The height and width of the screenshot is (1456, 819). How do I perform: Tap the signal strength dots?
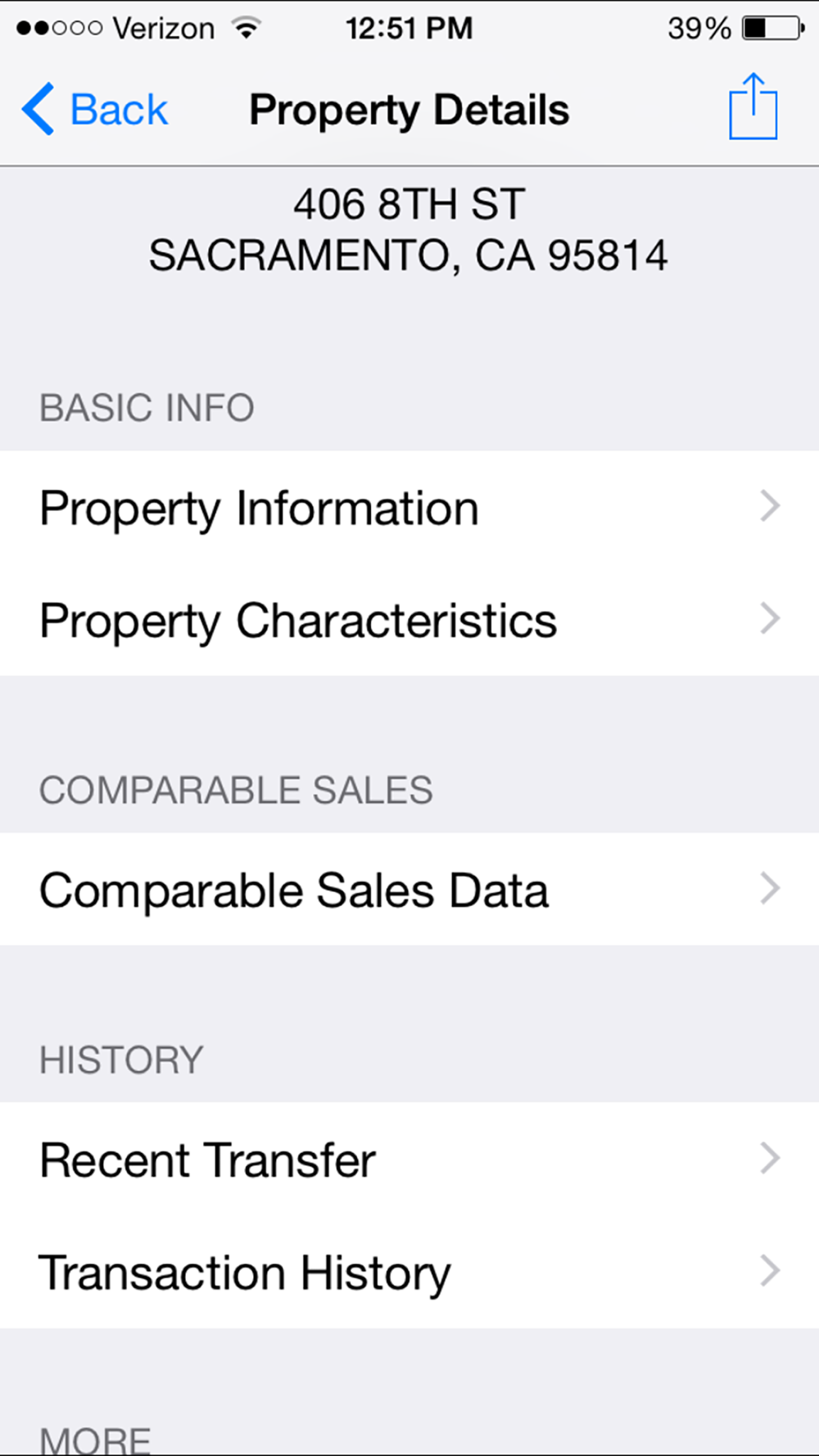pyautogui.click(x=60, y=29)
